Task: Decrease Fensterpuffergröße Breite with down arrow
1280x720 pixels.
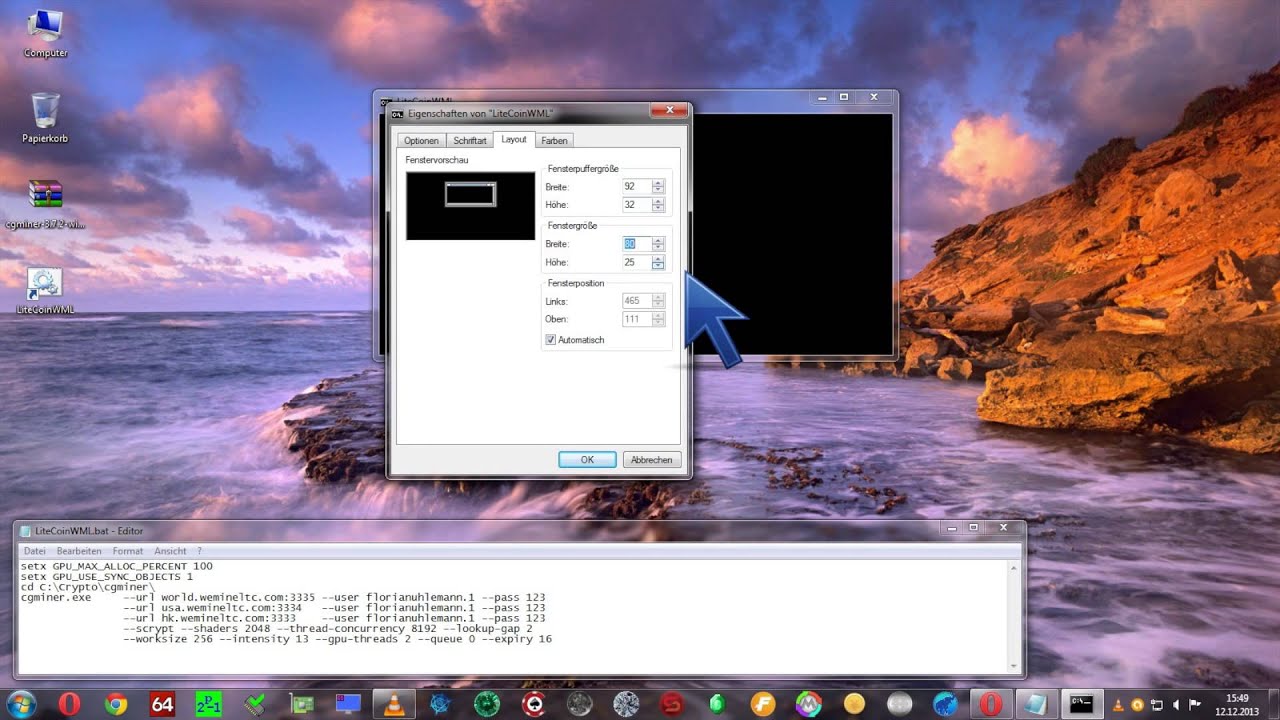Action: pyautogui.click(x=658, y=190)
